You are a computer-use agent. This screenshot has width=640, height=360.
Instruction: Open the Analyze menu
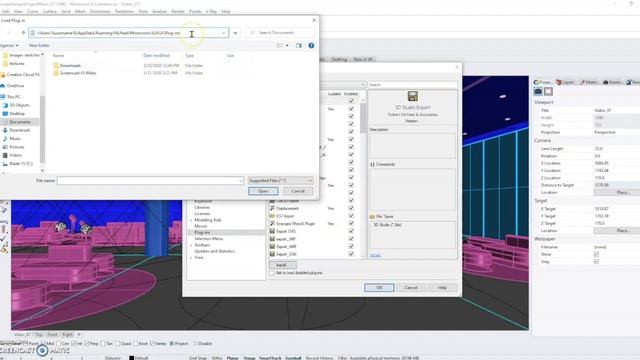(x=160, y=11)
